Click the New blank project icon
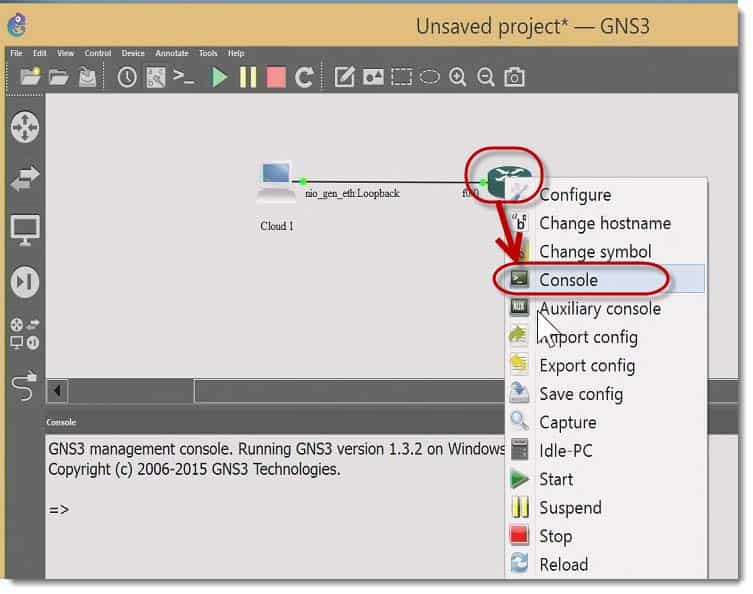753x594 pixels. [x=30, y=77]
